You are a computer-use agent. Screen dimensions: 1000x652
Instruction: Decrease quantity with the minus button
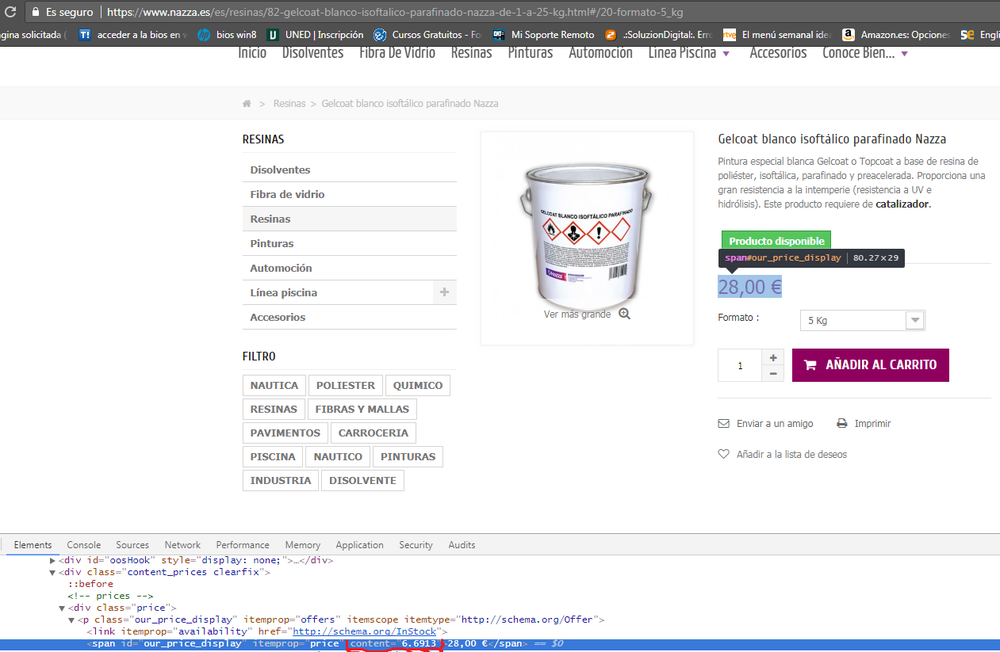[x=773, y=374]
